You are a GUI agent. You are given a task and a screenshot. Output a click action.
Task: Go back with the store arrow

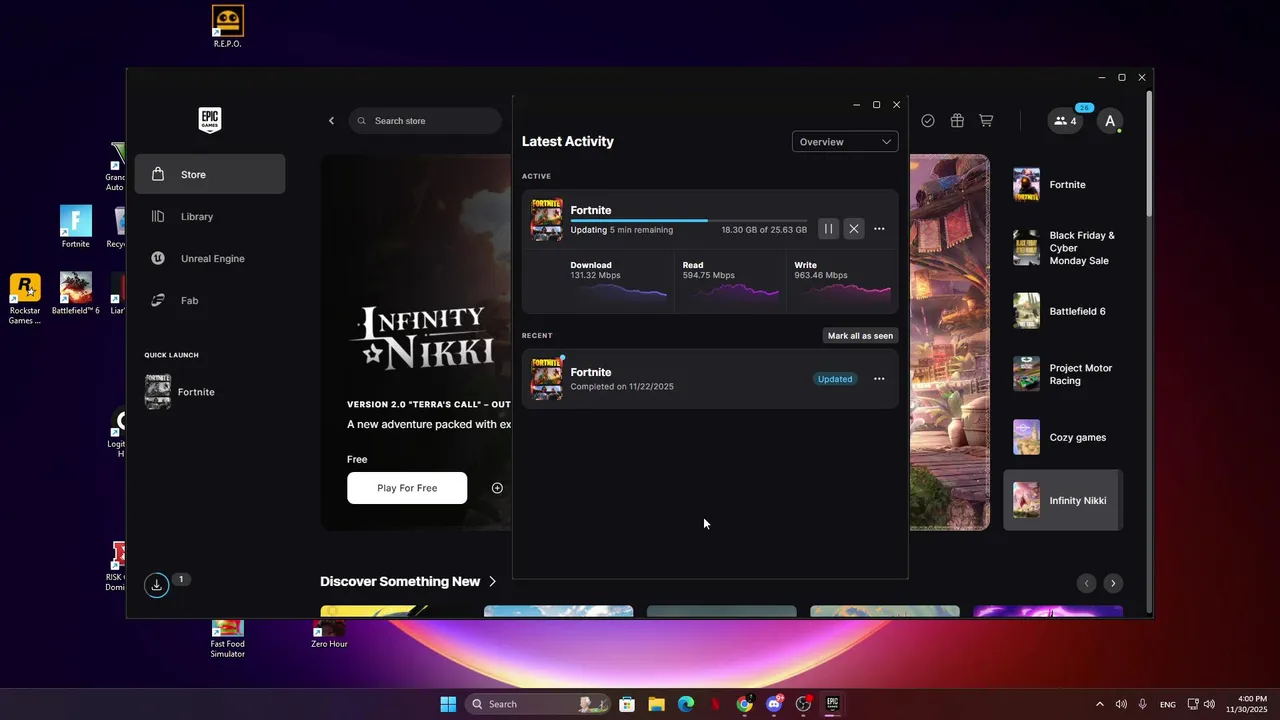coord(332,121)
